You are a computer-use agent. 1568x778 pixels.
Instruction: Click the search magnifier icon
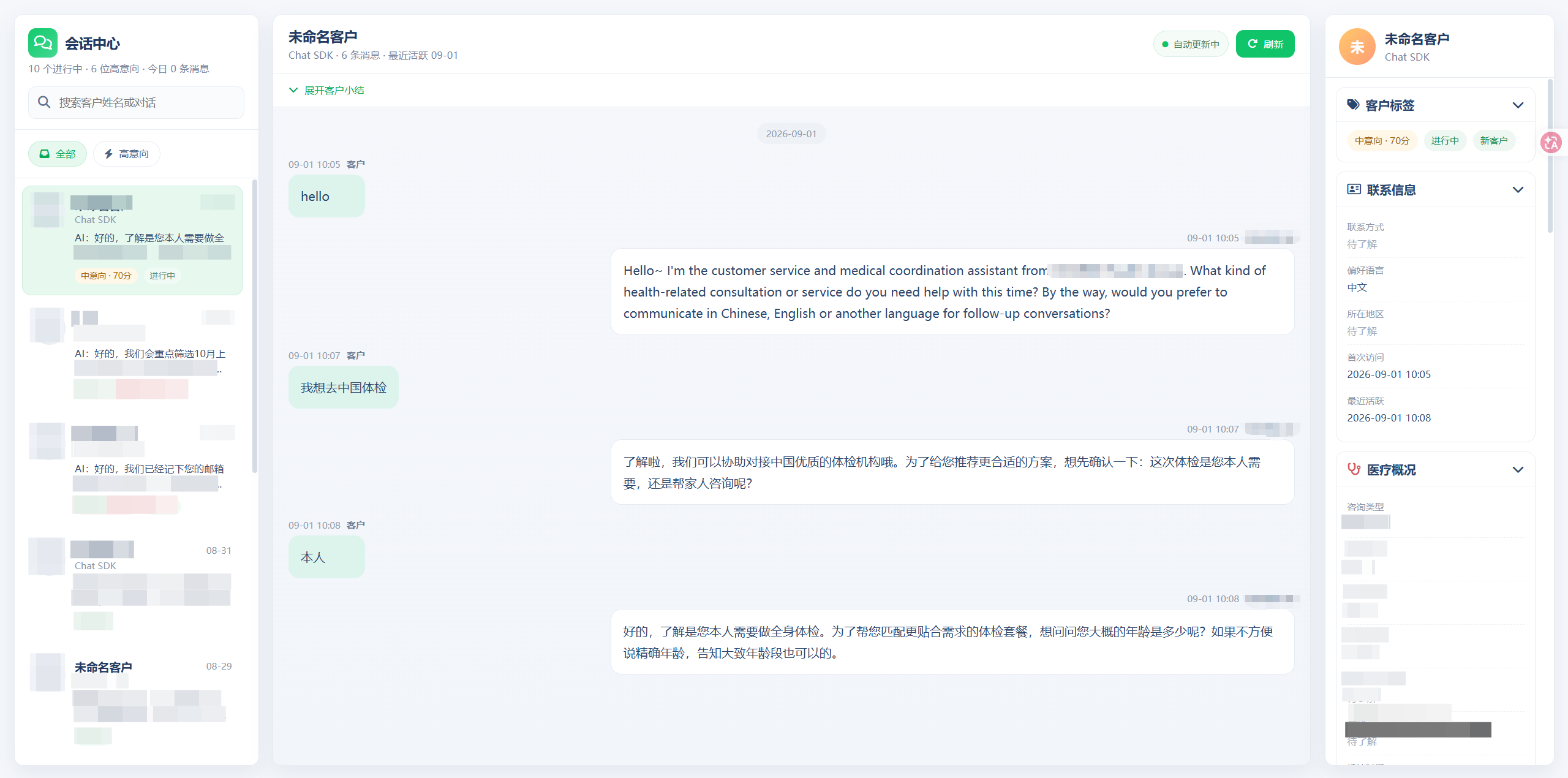pyautogui.click(x=44, y=102)
